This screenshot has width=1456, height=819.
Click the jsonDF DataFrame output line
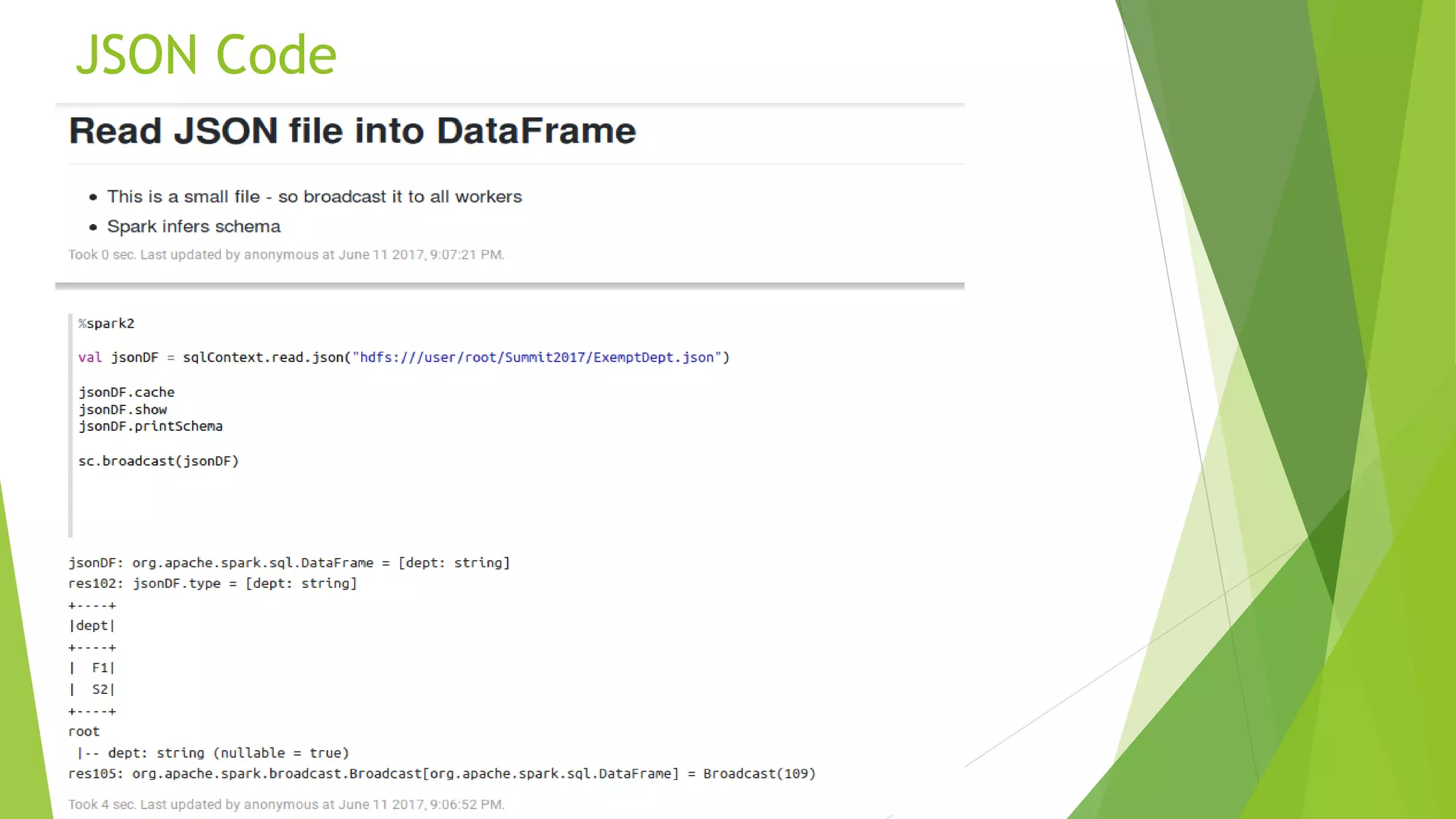click(289, 563)
